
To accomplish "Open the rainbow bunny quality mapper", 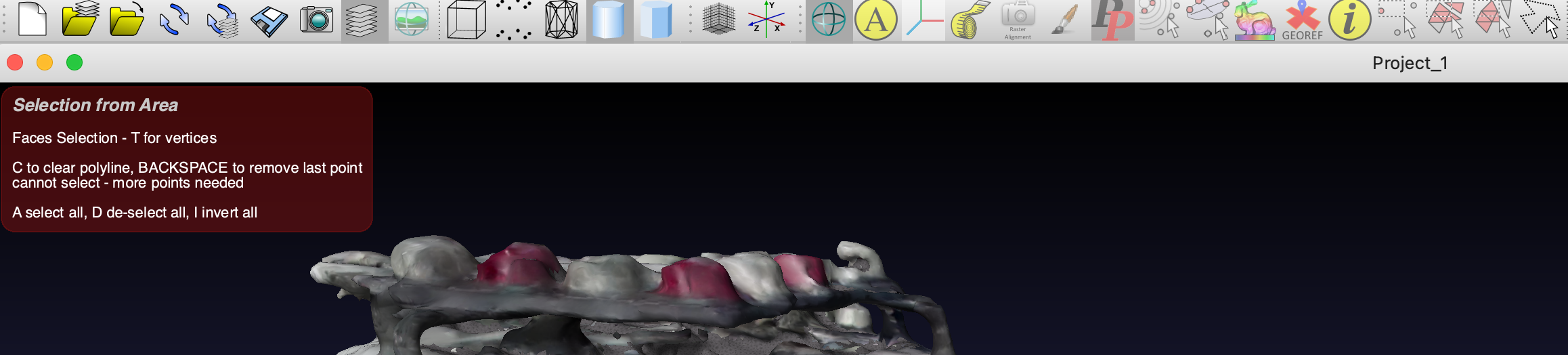I will click(1255, 20).
